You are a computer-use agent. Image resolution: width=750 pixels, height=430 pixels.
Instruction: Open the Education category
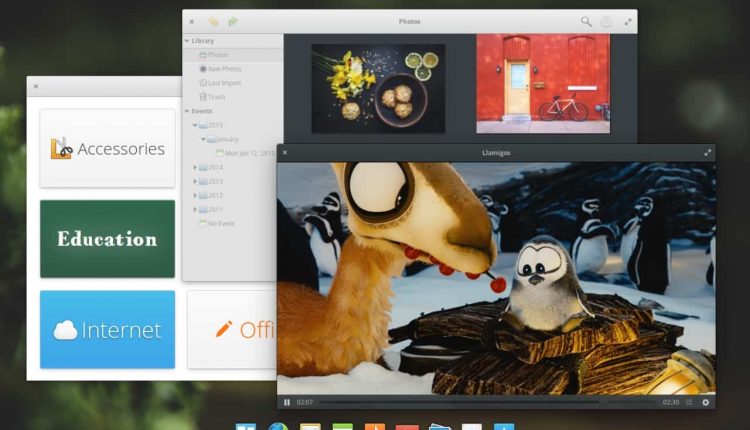click(108, 239)
